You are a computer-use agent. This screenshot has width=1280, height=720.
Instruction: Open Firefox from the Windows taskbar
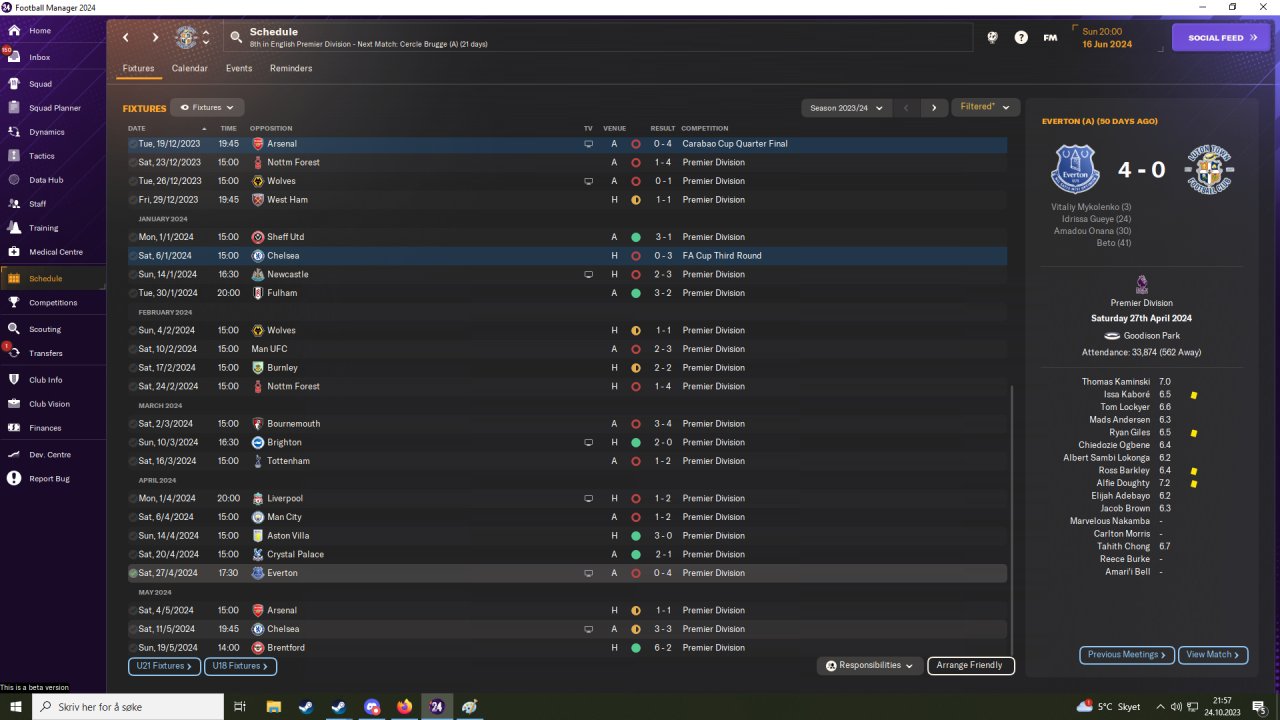(404, 707)
